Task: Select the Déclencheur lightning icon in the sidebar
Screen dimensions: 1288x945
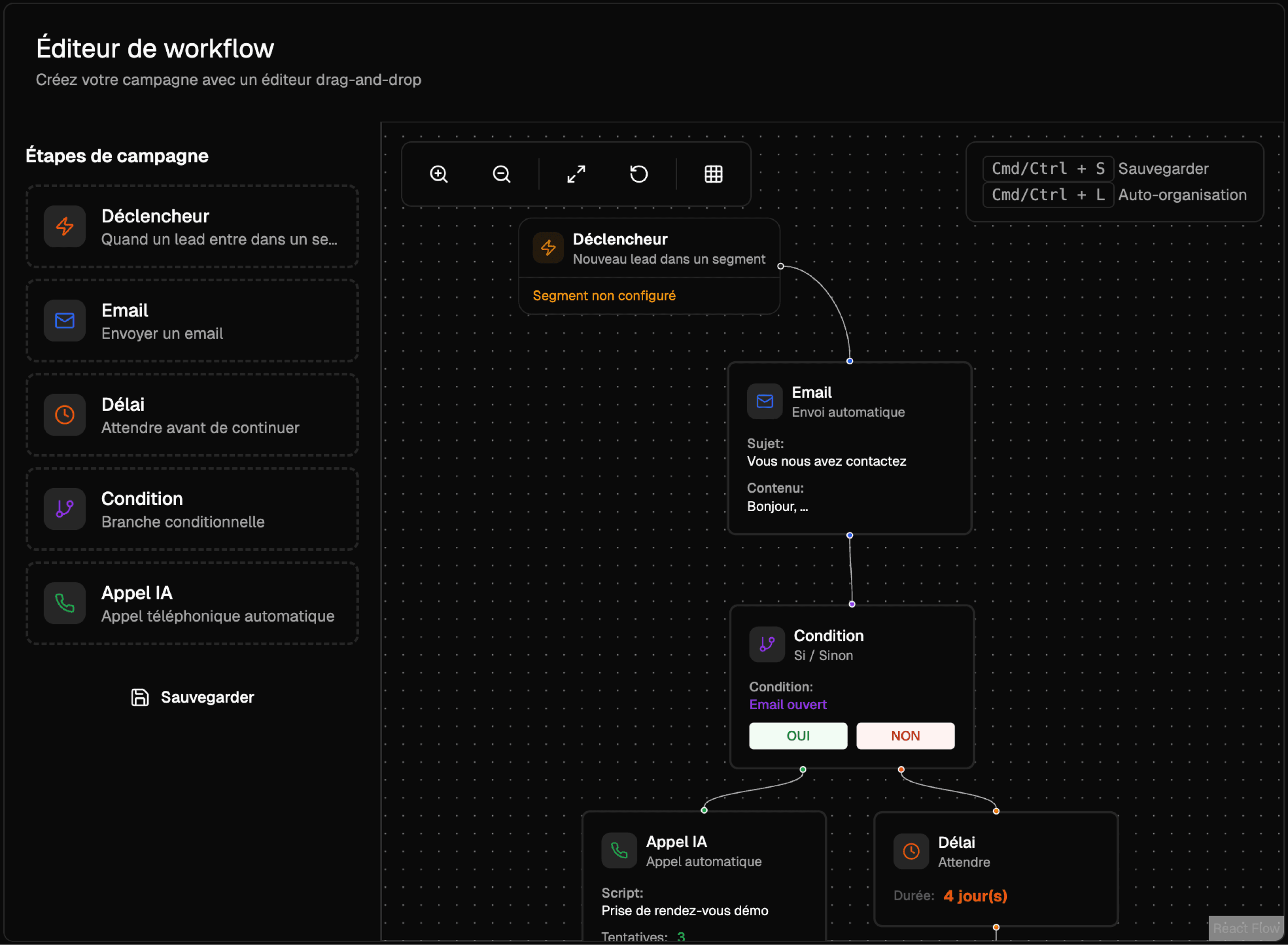Action: point(64,227)
